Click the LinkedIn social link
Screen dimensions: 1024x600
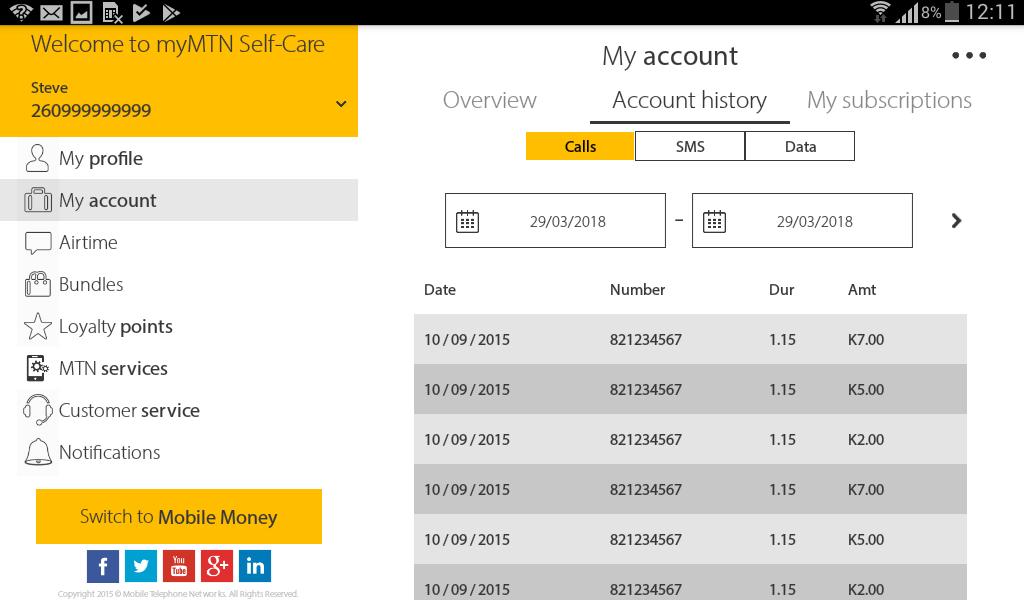255,566
